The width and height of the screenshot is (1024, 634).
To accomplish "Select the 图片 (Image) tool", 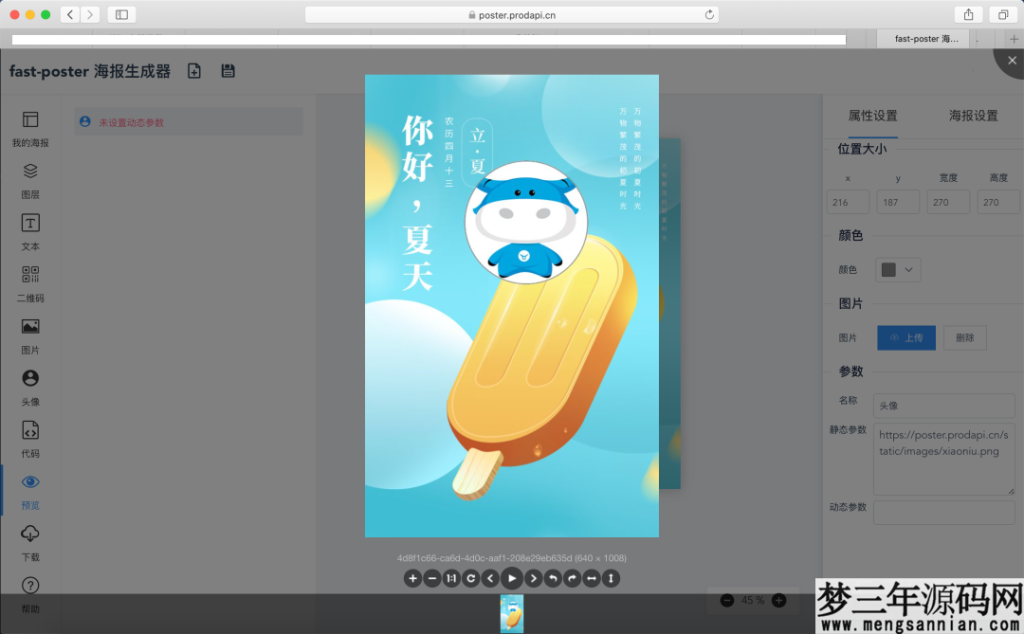I will pos(30,335).
